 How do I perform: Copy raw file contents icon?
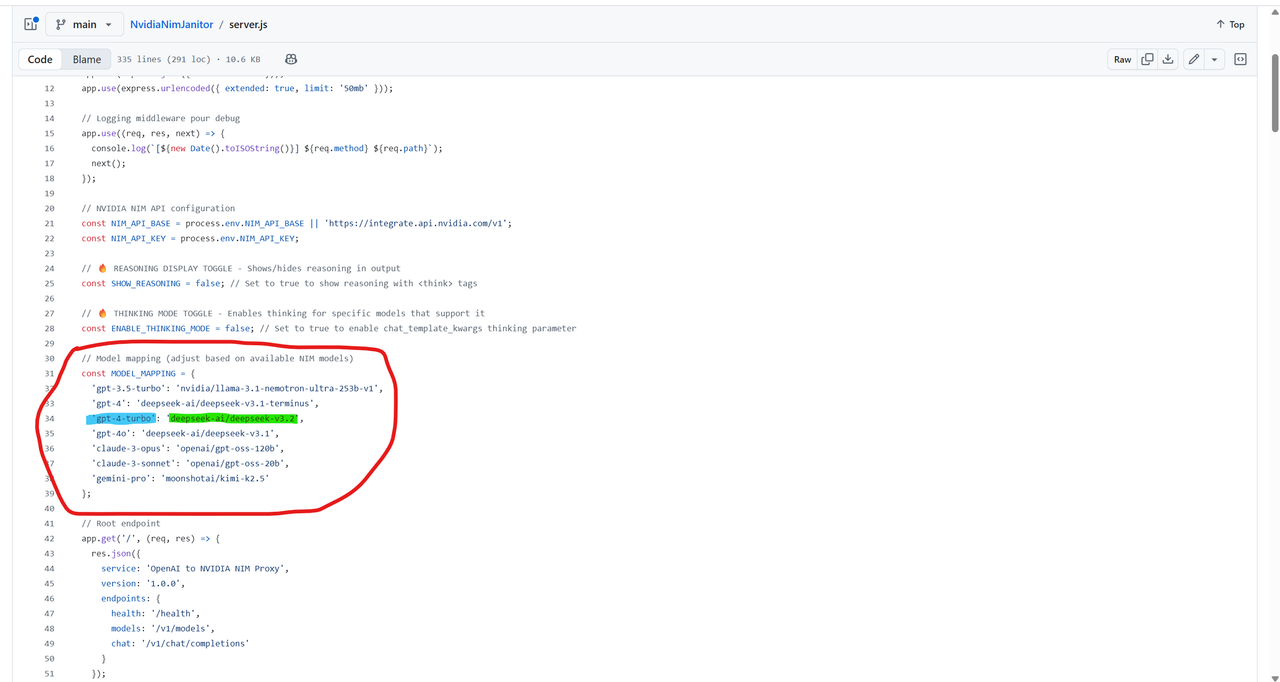(x=1148, y=59)
